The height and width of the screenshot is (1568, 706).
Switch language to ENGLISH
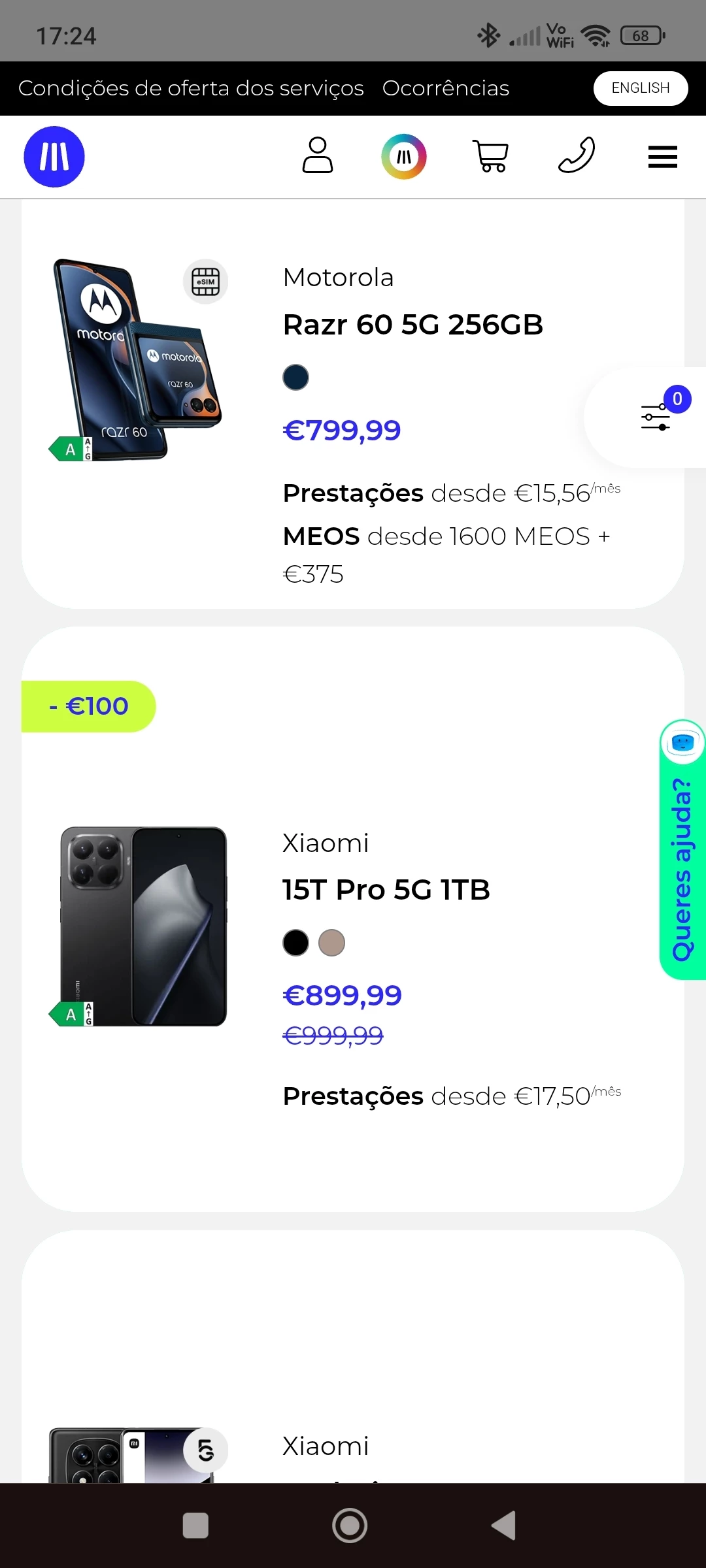coord(640,88)
